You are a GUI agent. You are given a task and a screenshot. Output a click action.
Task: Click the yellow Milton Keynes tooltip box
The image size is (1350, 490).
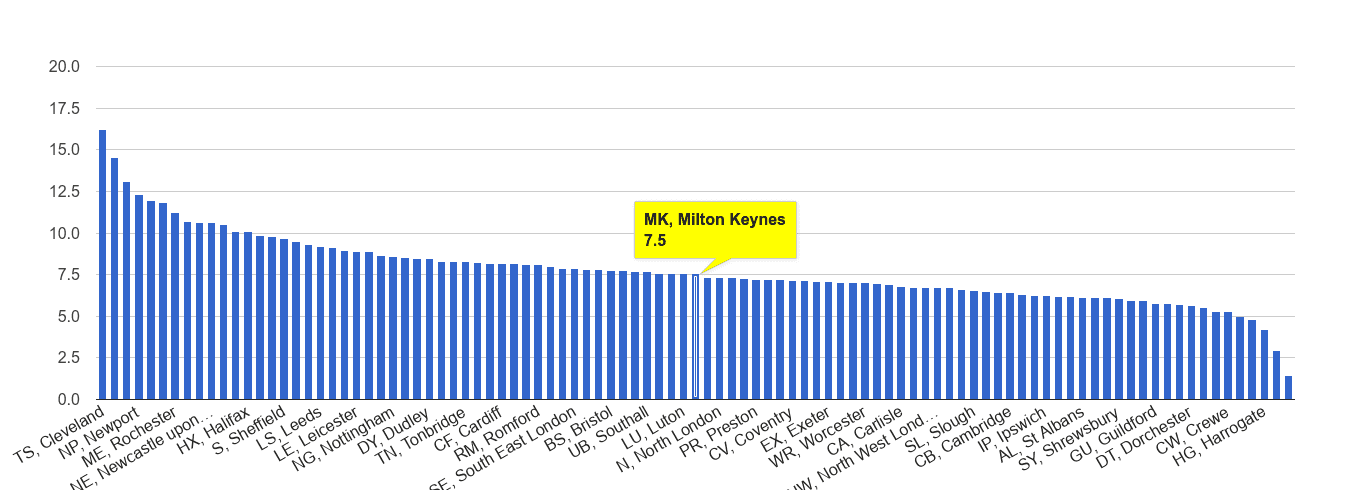coord(715,229)
